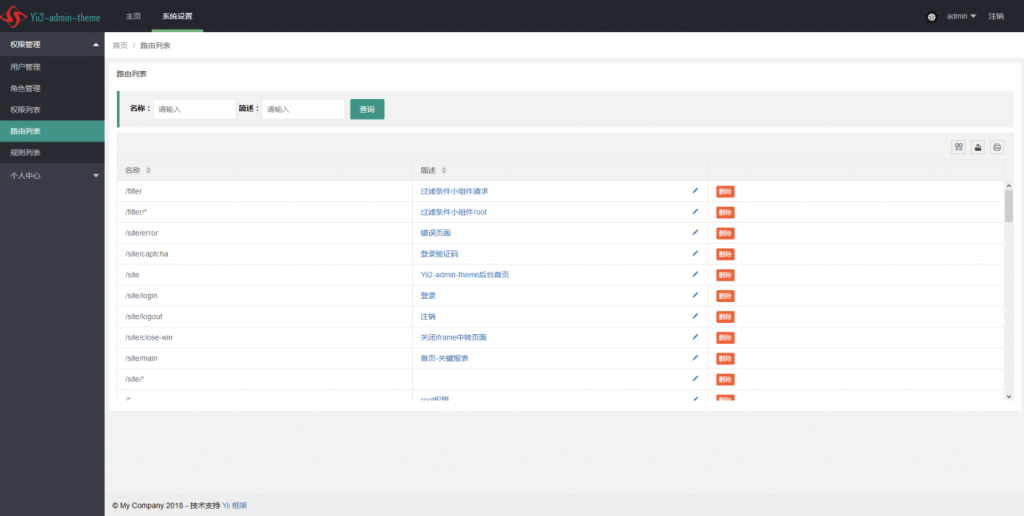Image resolution: width=1024 pixels, height=516 pixels.
Task: Click the Yii2-admin-theme logo
Action: 51,16
